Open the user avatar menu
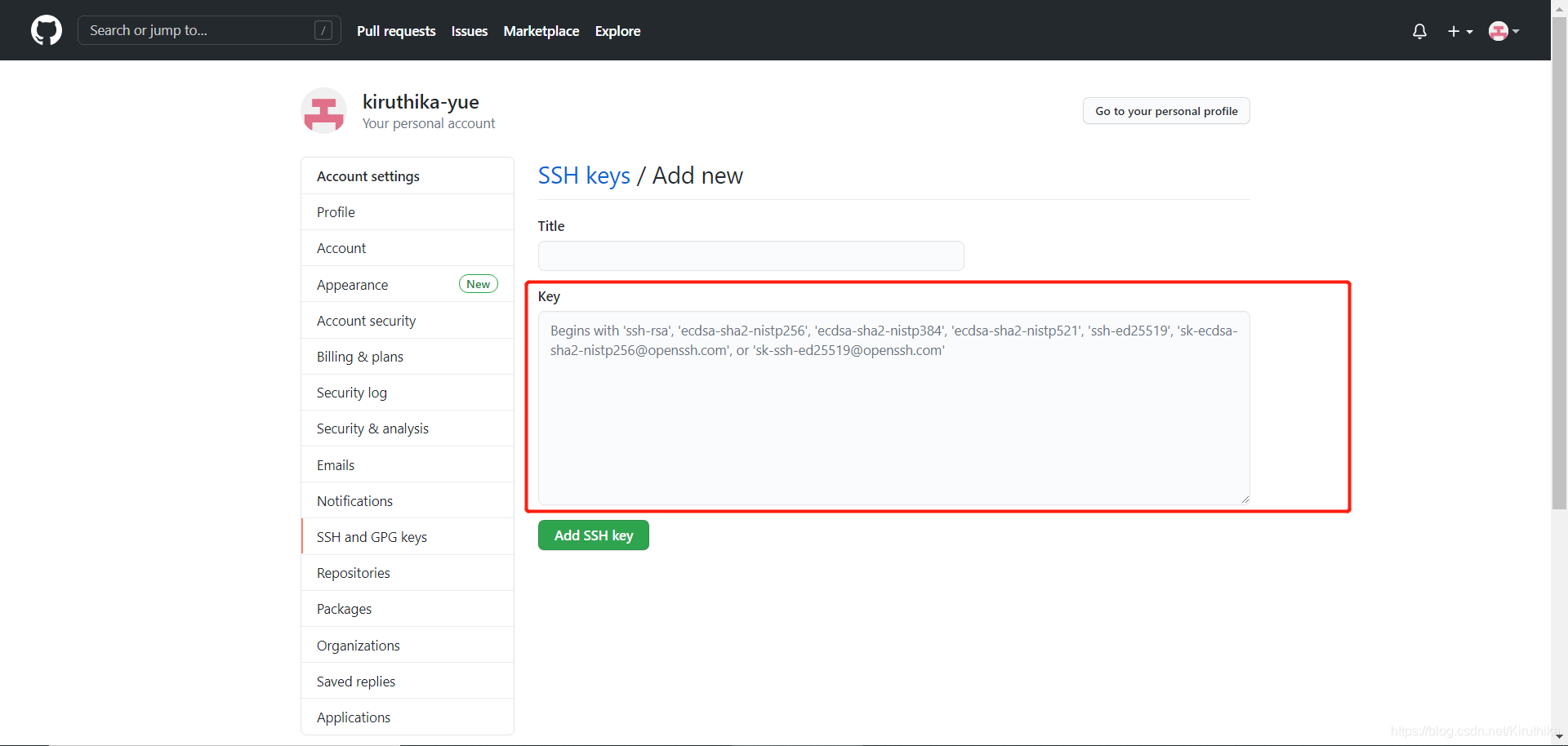This screenshot has width=1568, height=746. (x=1503, y=31)
